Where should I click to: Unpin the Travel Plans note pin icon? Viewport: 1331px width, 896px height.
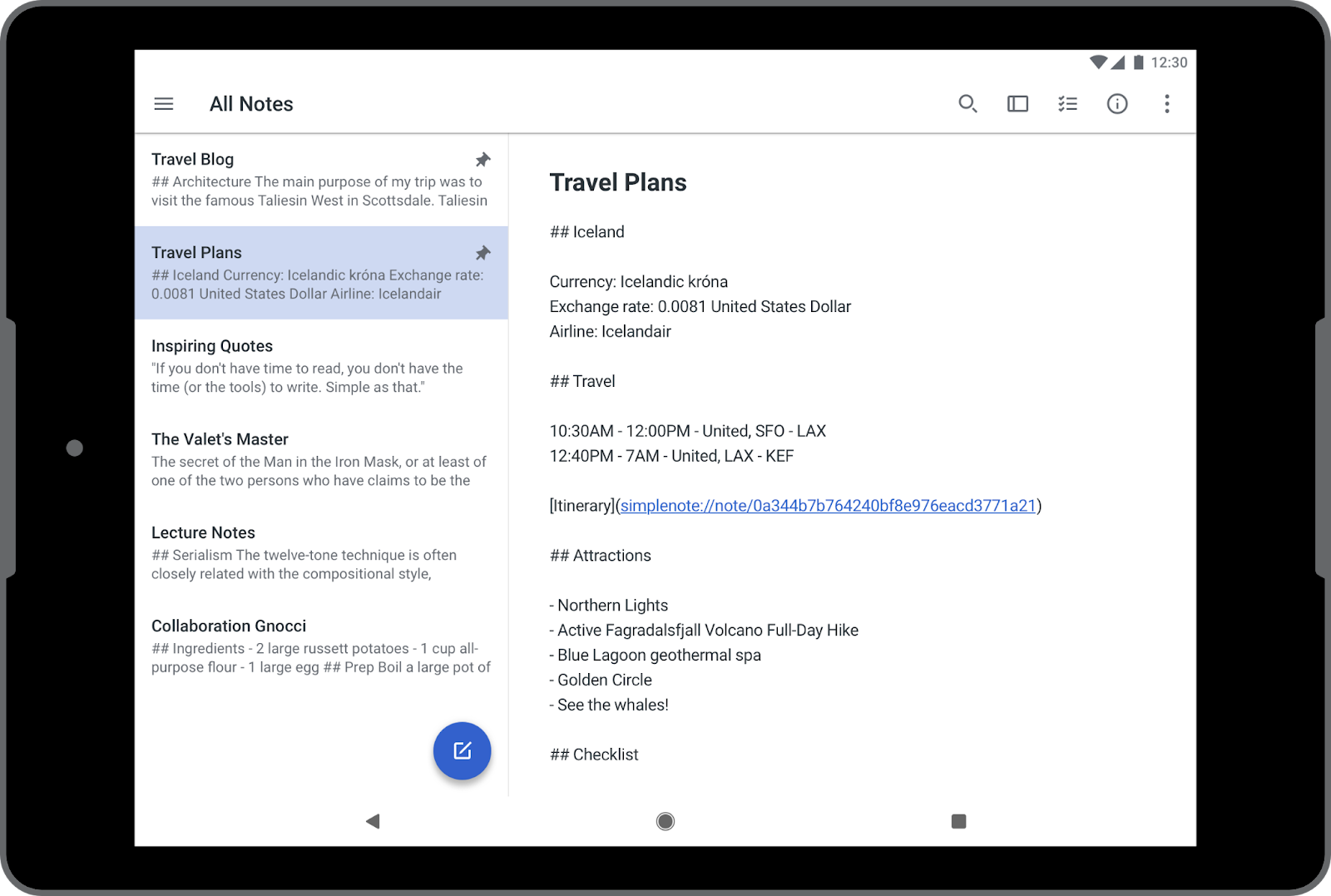pyautogui.click(x=482, y=253)
